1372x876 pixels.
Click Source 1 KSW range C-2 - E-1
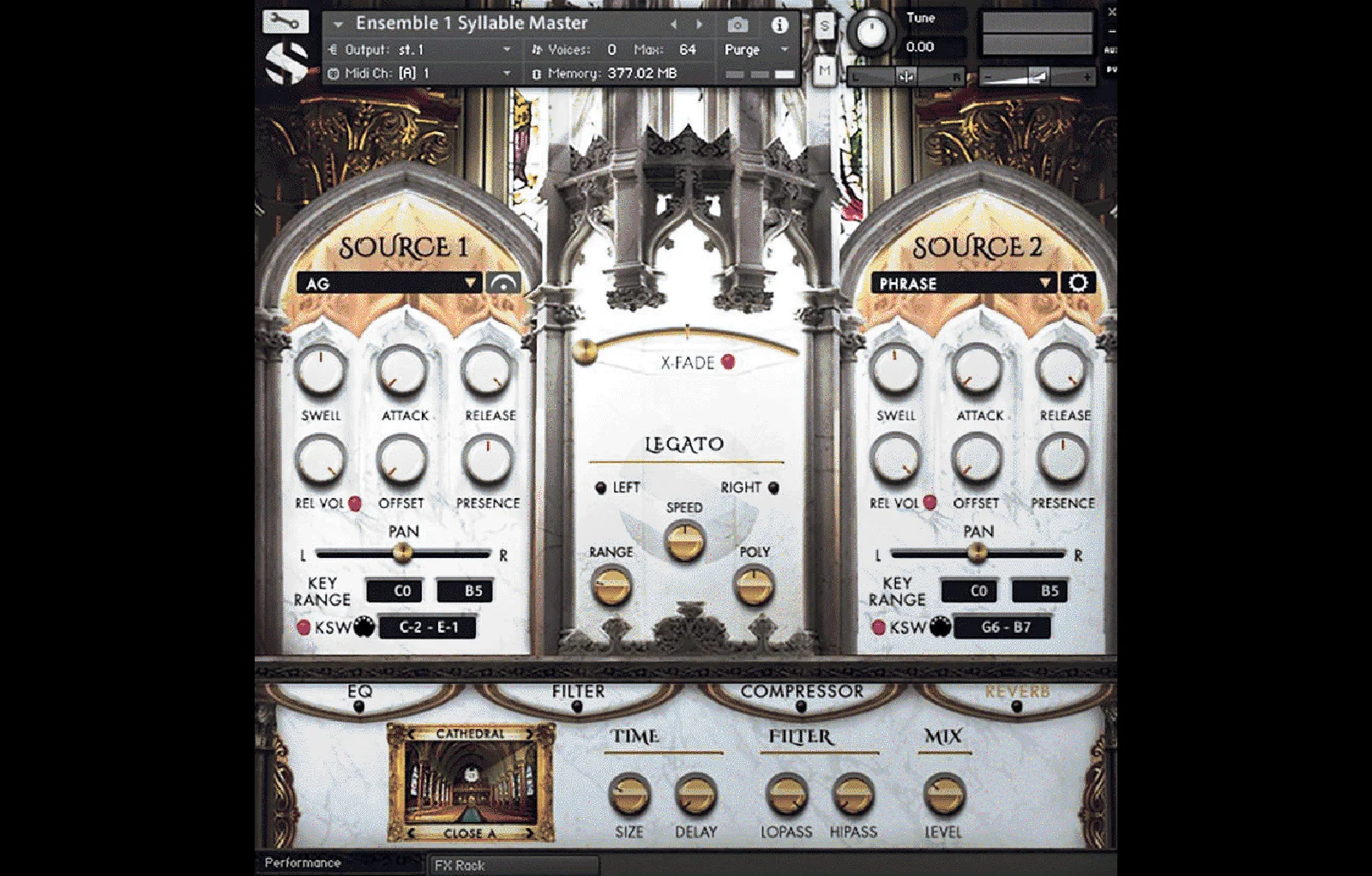428,627
